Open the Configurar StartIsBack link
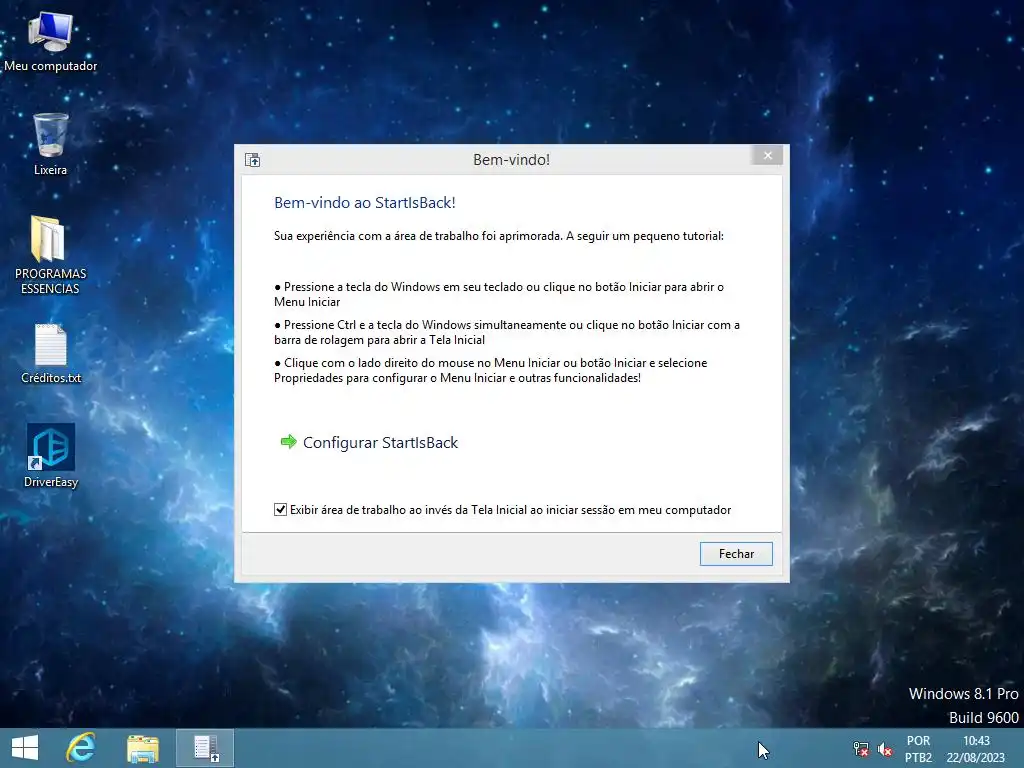Screen dimensions: 1024x768 380,443
